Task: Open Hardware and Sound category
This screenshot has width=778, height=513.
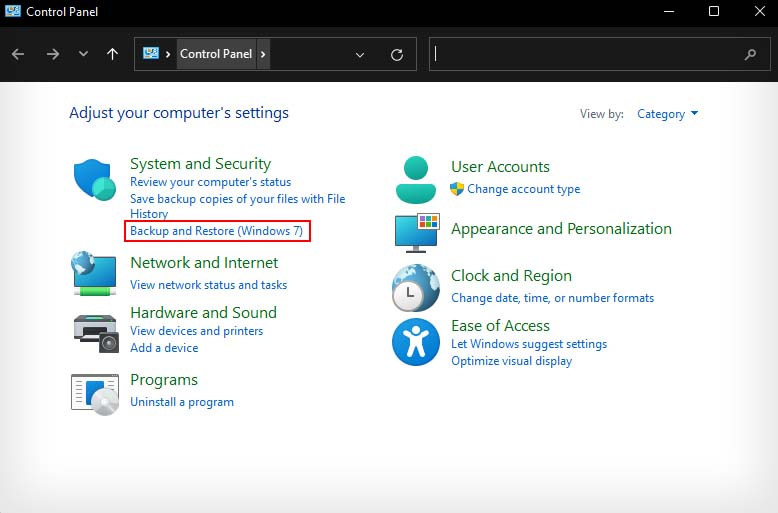Action: click(203, 313)
